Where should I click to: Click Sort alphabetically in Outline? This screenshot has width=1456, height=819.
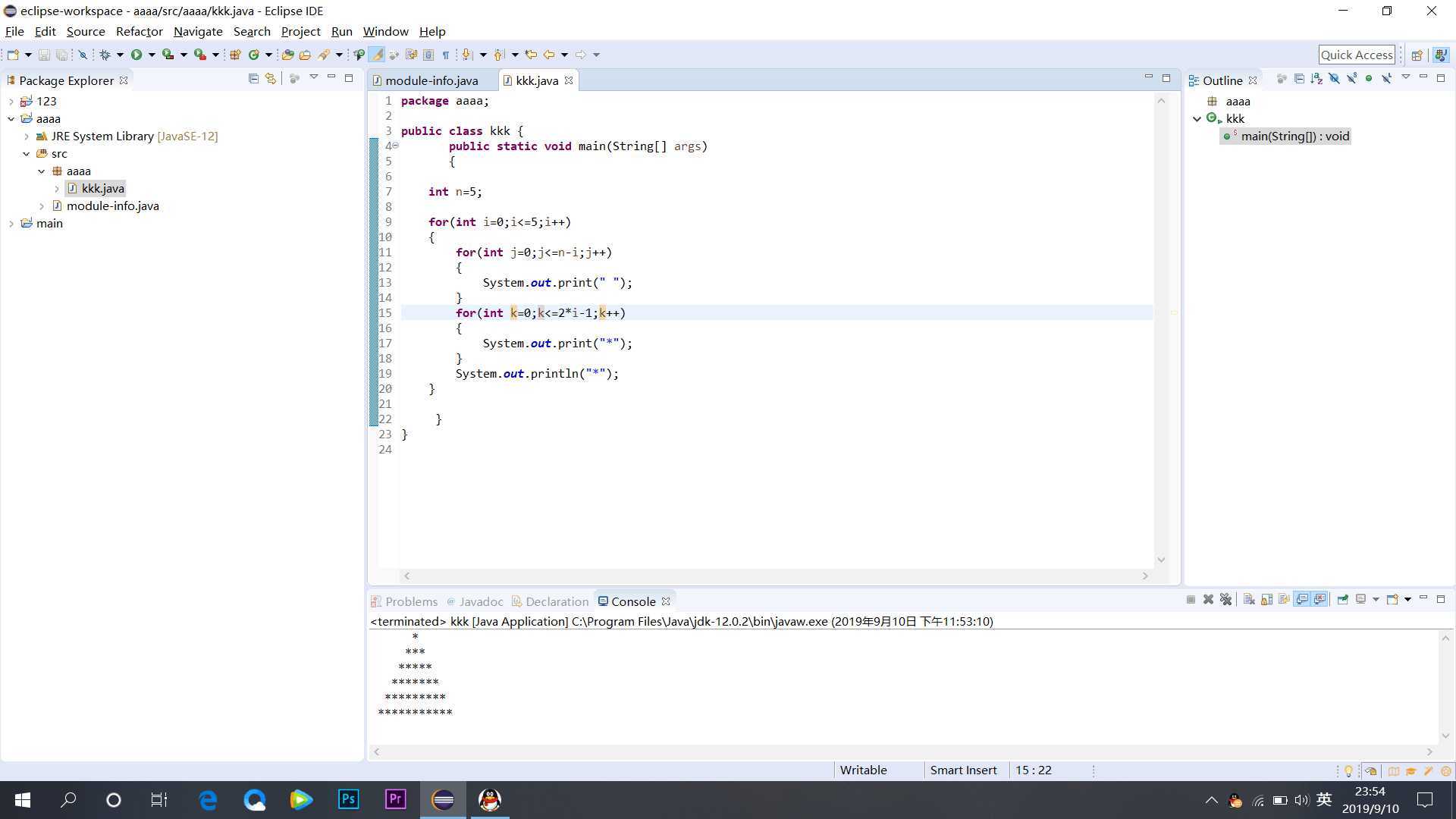tap(1316, 79)
